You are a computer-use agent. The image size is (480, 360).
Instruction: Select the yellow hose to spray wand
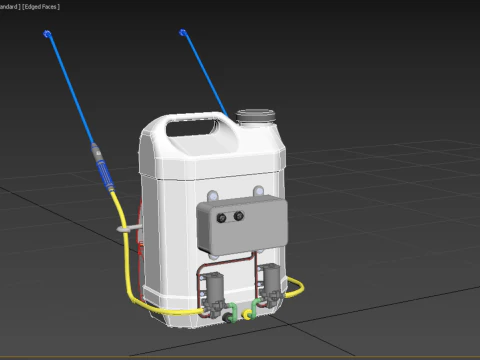(x=127, y=260)
